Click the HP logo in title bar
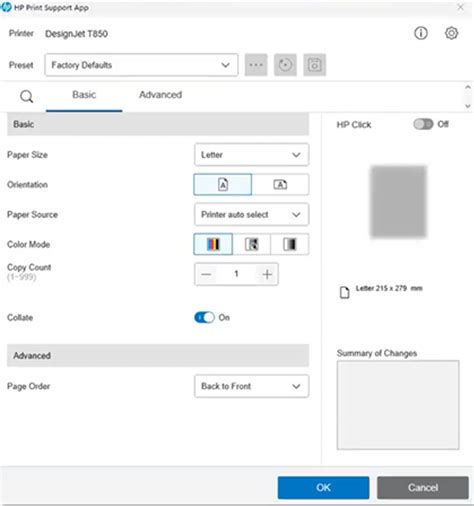 pos(6,7)
